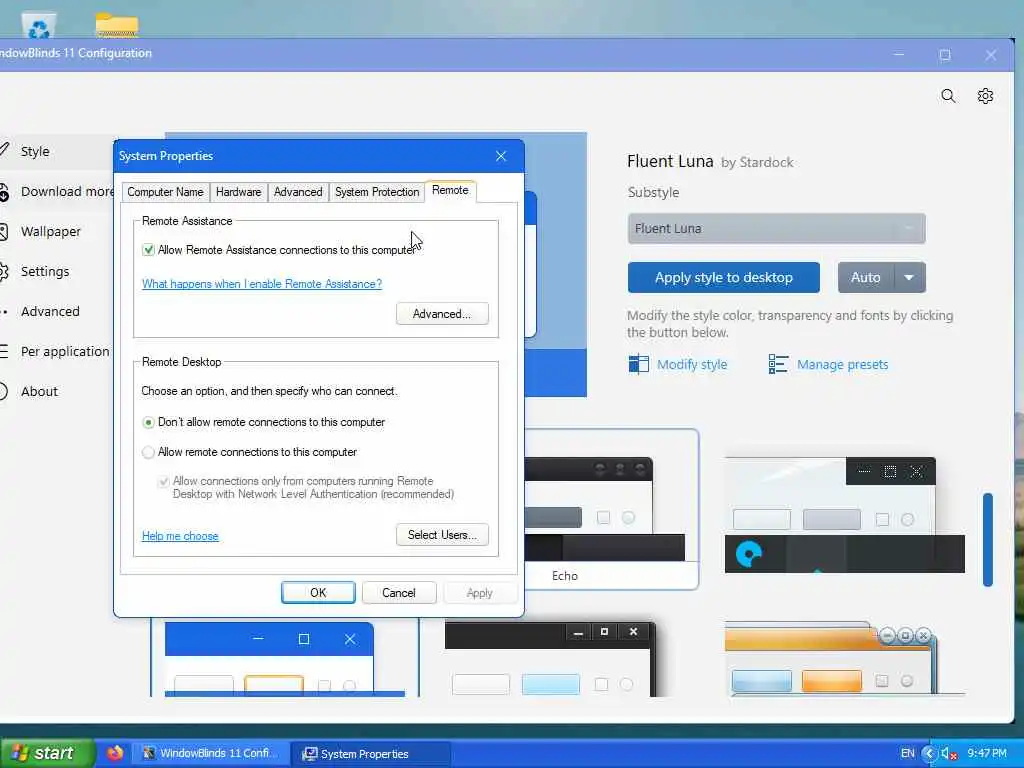Open search in WindowBlinds Configuration
This screenshot has height=768, width=1024.
tap(948, 97)
